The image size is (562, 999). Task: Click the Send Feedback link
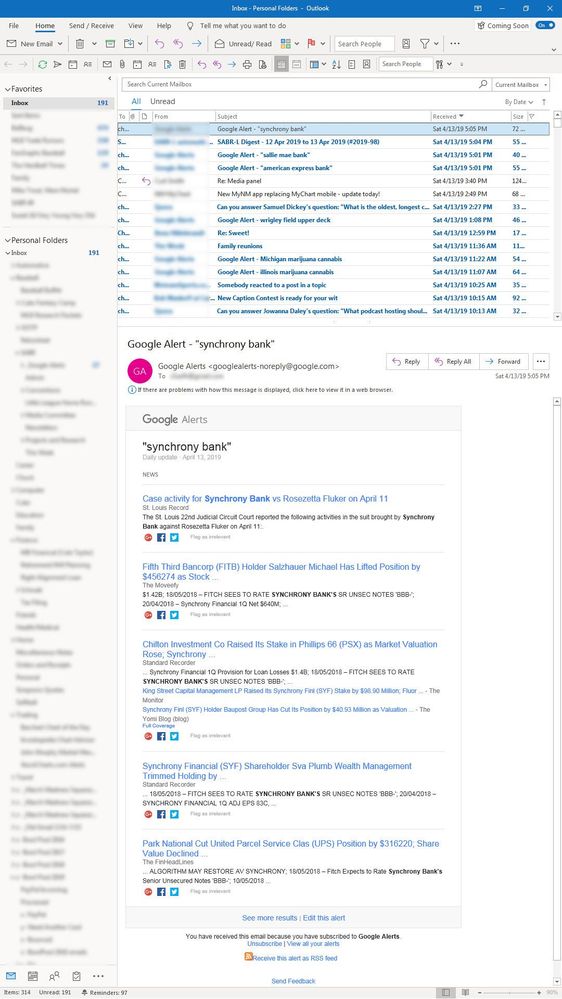(293, 981)
